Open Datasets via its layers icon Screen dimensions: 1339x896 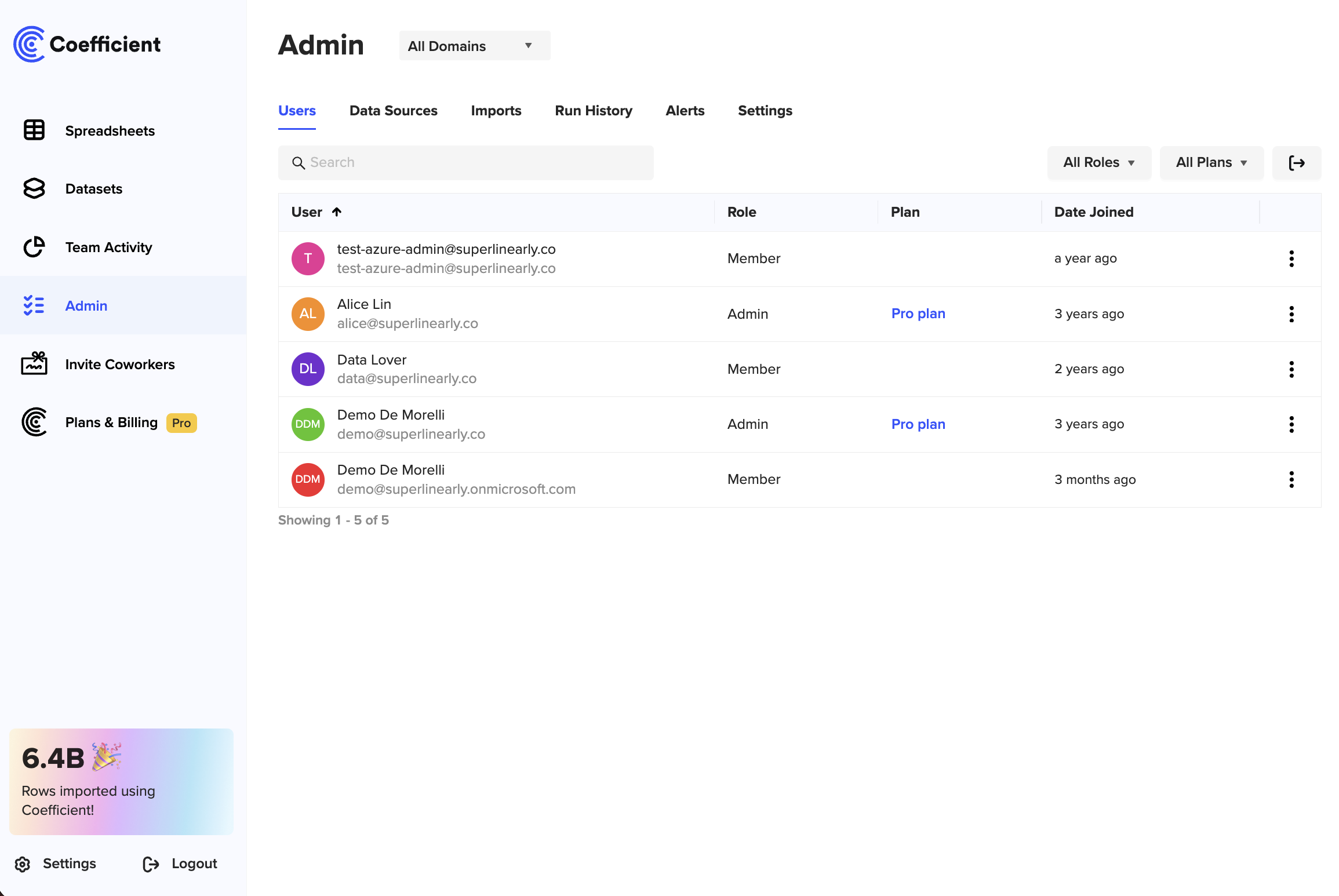point(34,188)
